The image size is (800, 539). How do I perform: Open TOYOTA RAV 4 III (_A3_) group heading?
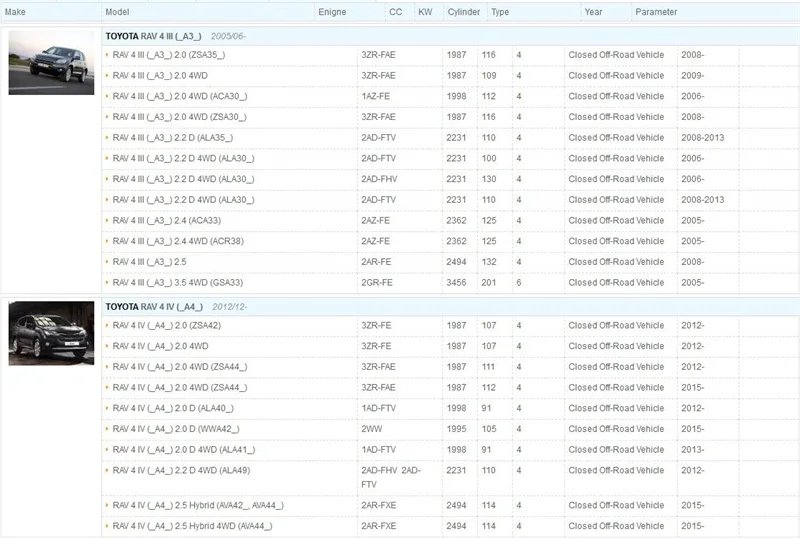pos(154,36)
